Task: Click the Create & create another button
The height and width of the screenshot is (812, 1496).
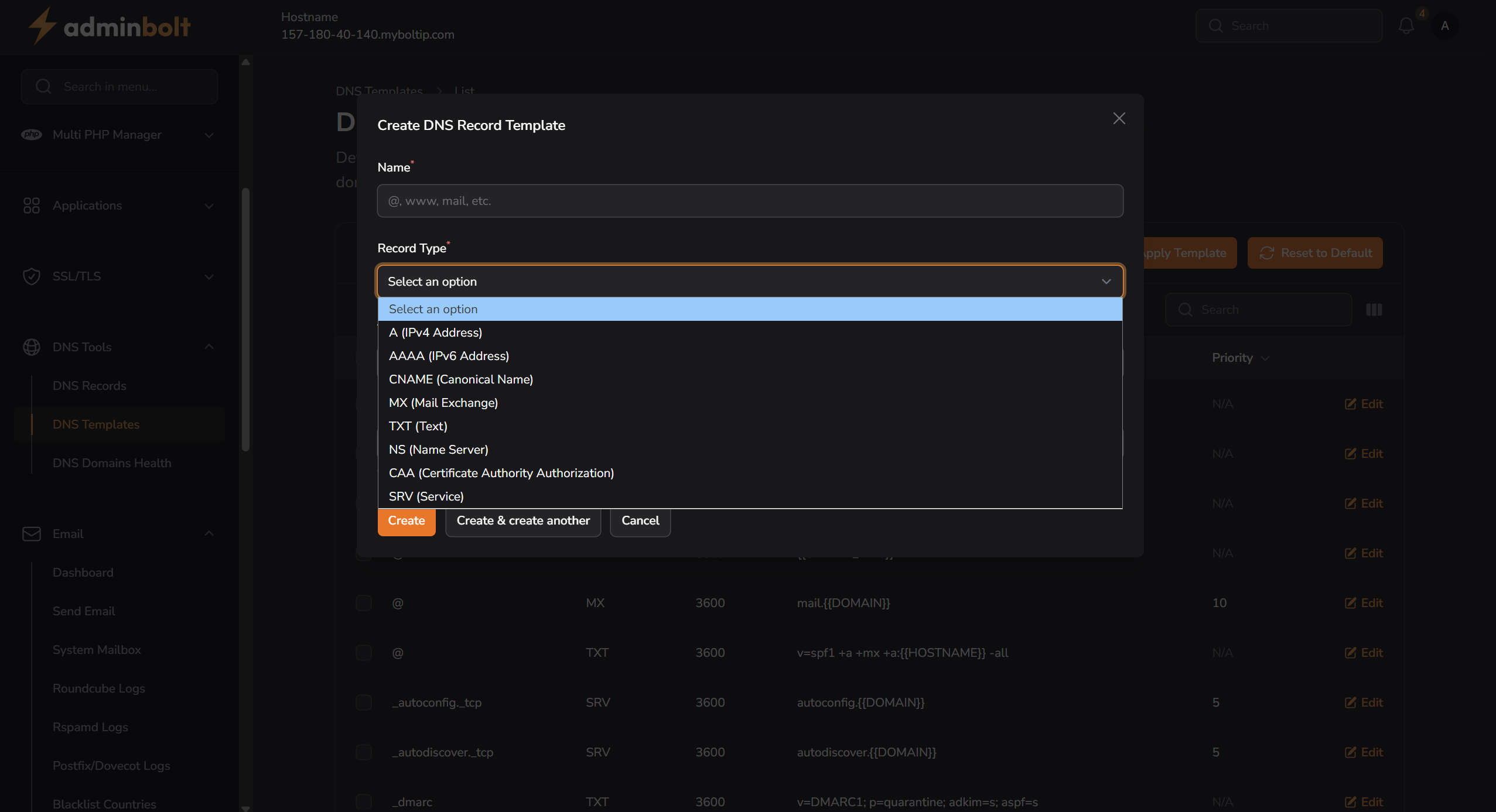Action: 522,520
